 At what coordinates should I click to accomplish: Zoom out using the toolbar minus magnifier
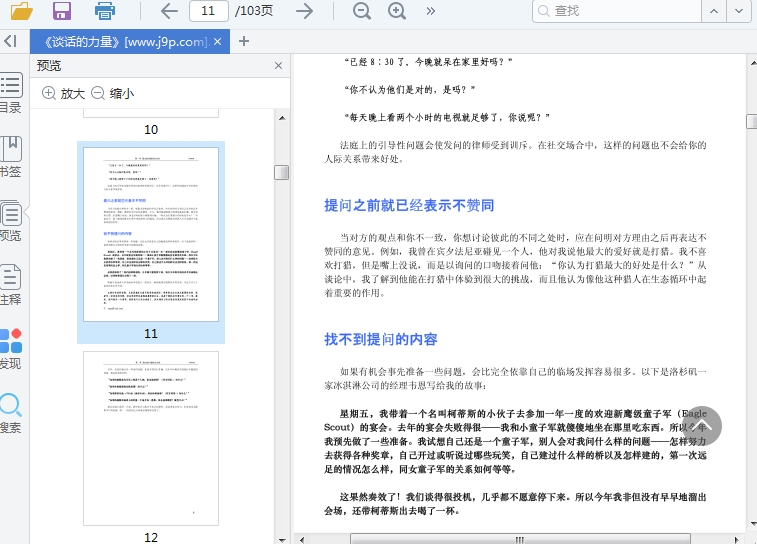tap(361, 11)
